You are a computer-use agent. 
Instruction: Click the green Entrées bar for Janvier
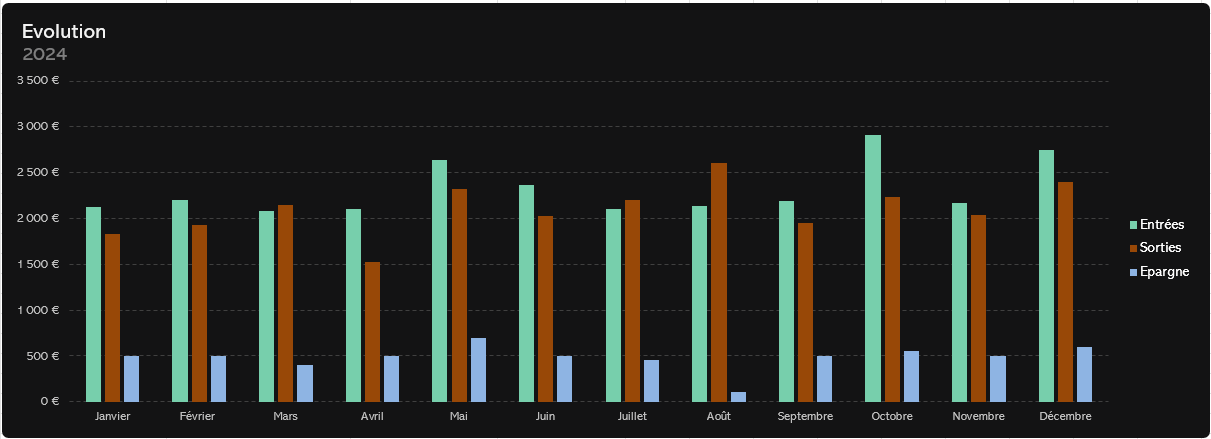pyautogui.click(x=93, y=304)
